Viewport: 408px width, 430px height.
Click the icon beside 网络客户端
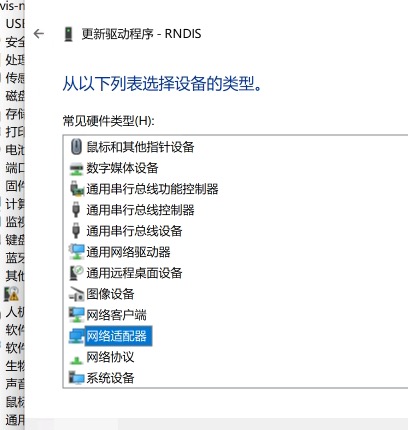pyautogui.click(x=77, y=315)
